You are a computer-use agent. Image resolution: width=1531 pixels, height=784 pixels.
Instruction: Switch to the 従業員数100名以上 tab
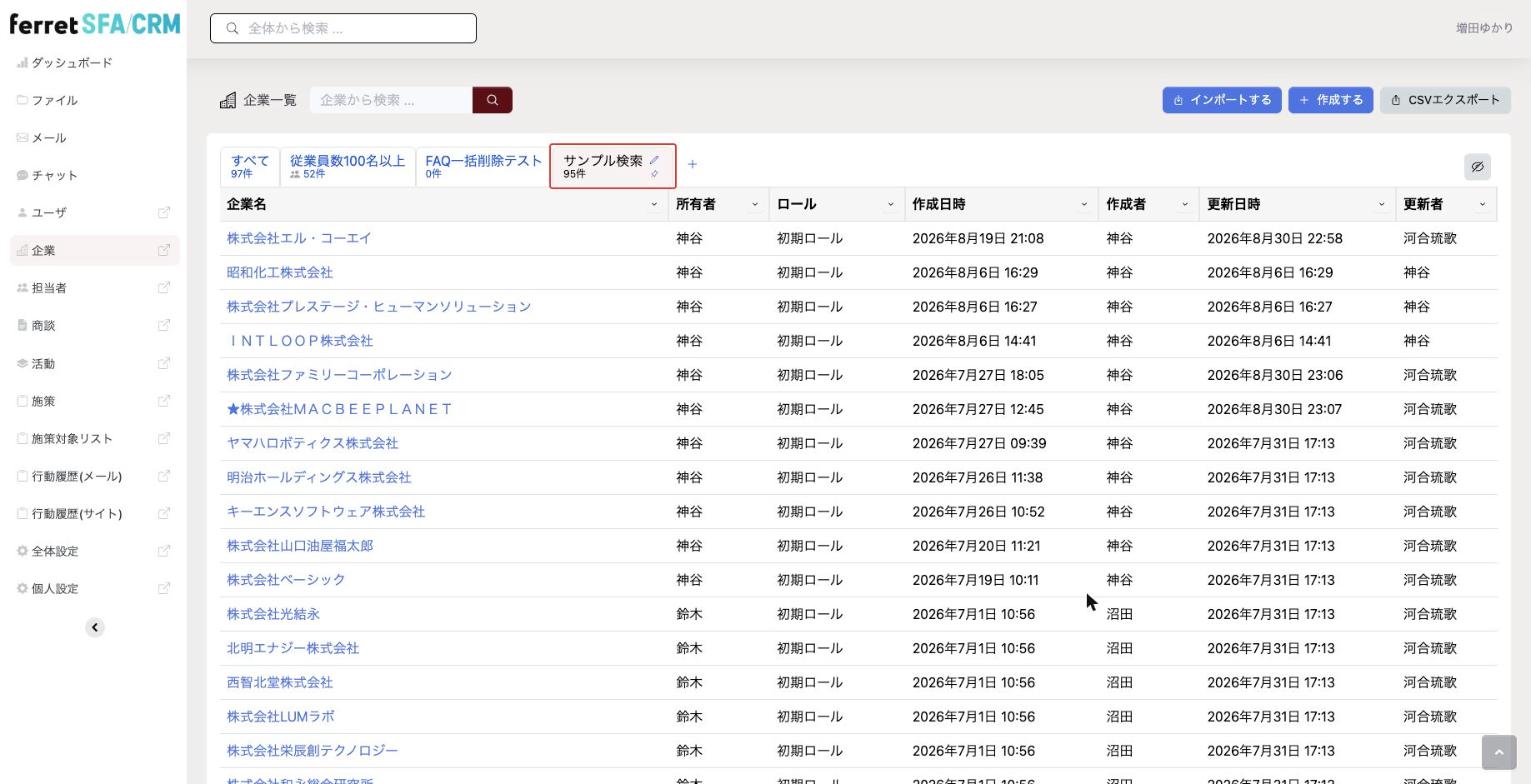(x=347, y=166)
